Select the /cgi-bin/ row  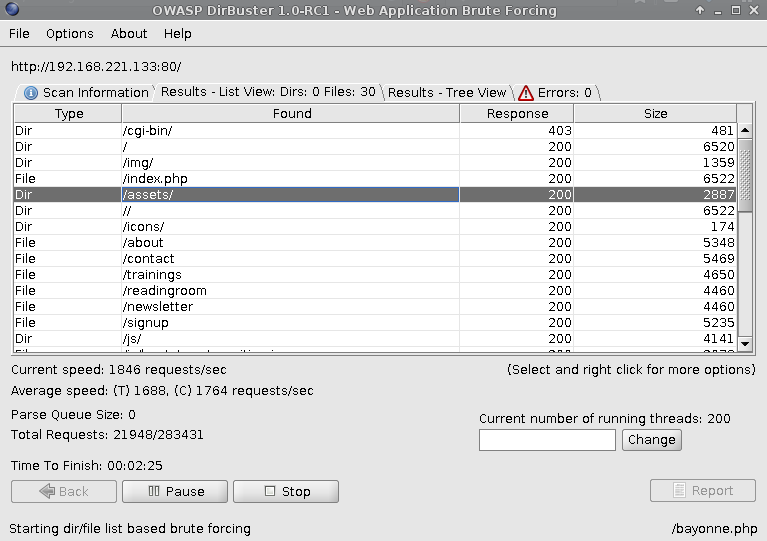click(375, 131)
